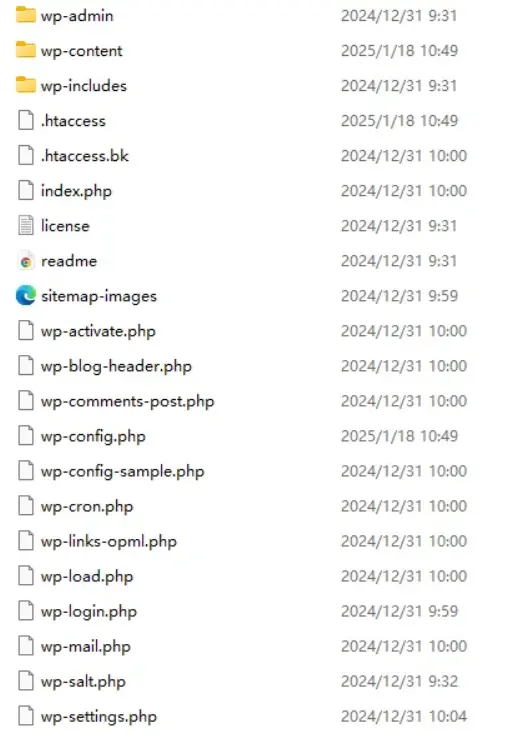Select the wp-mail.php file icon
Image resolution: width=512 pixels, height=739 pixels.
[25, 646]
